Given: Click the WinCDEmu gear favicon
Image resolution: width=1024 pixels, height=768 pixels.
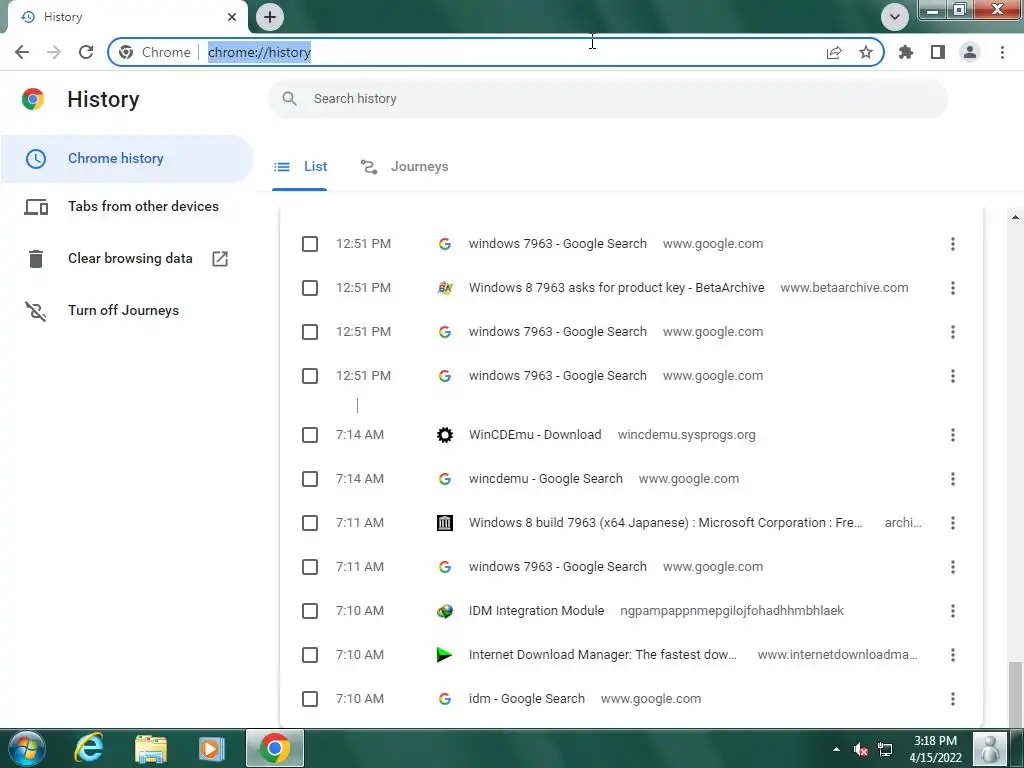Looking at the screenshot, I should pos(445,435).
